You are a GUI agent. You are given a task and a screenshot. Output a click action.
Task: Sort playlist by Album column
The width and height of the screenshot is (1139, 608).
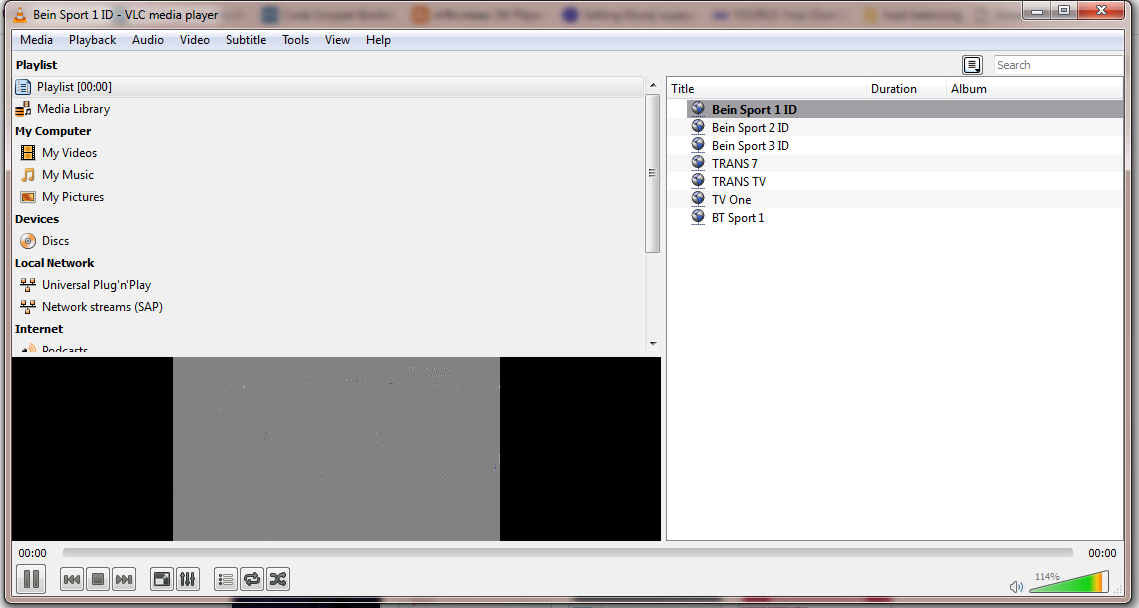[1035, 89]
